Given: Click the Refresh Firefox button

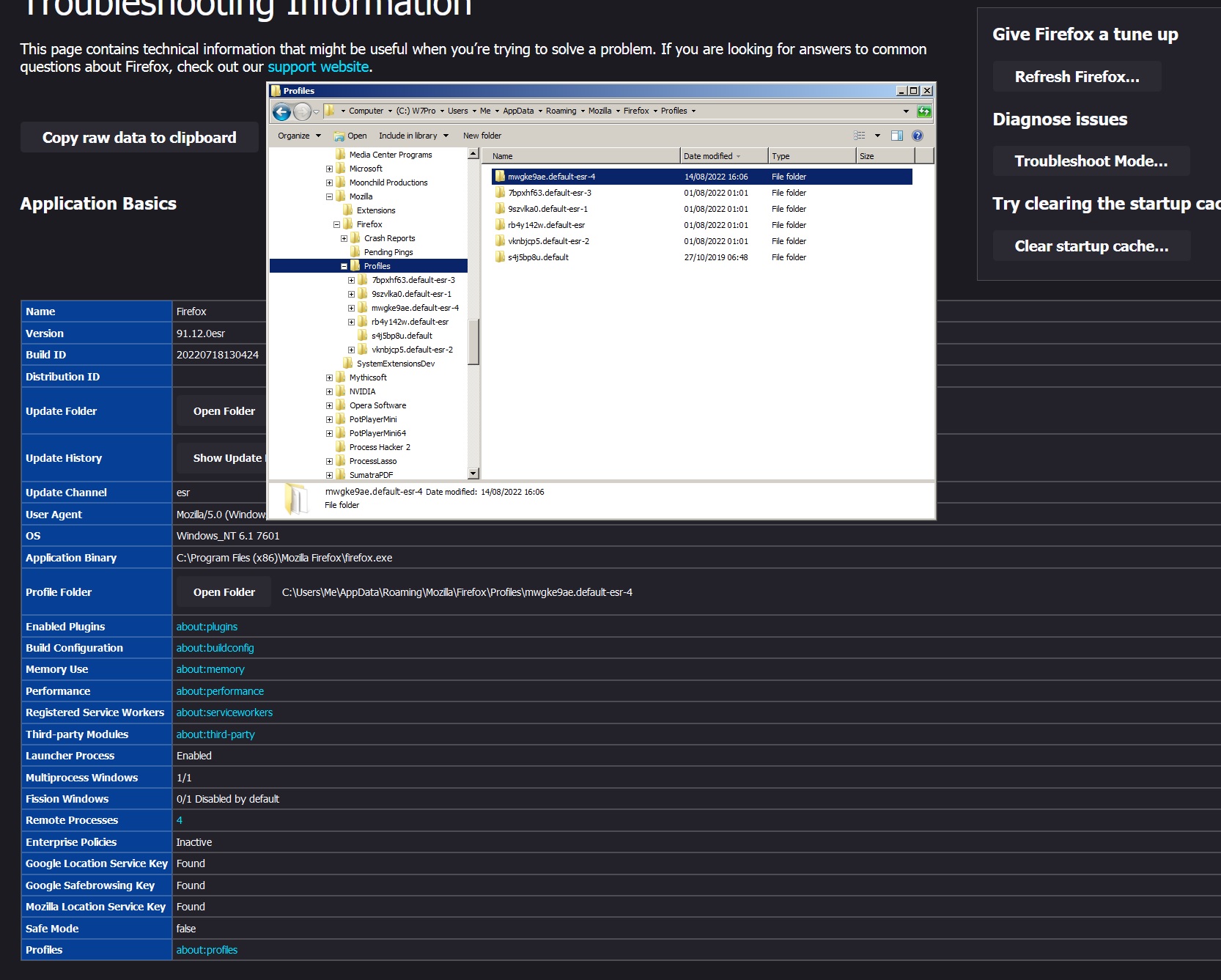Looking at the screenshot, I should pyautogui.click(x=1077, y=77).
